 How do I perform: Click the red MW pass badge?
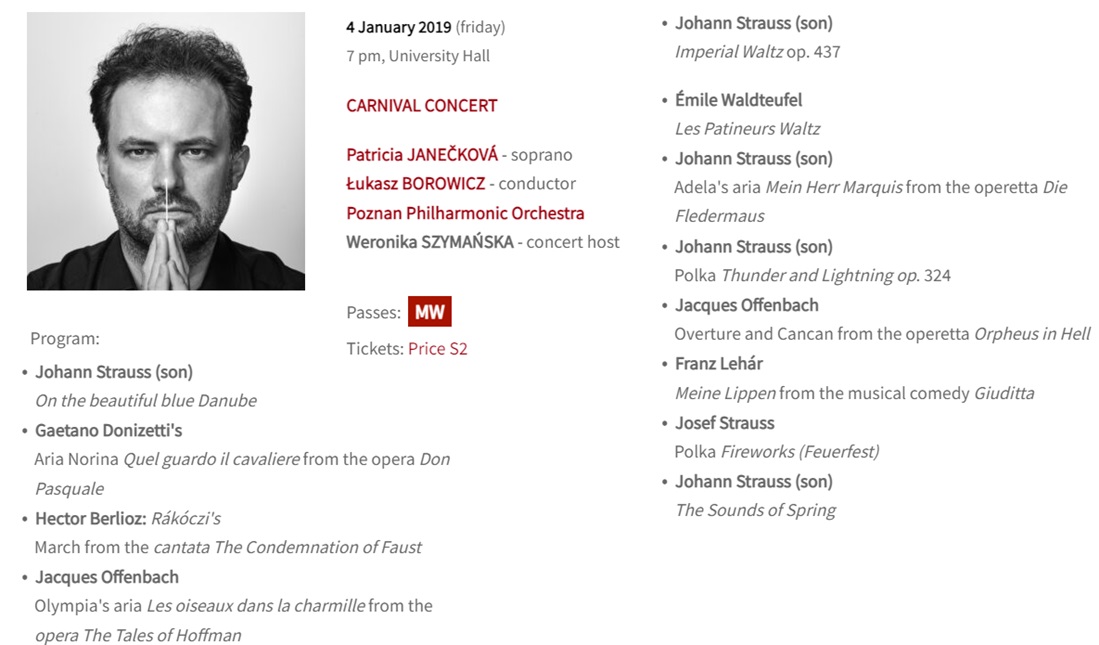click(429, 312)
